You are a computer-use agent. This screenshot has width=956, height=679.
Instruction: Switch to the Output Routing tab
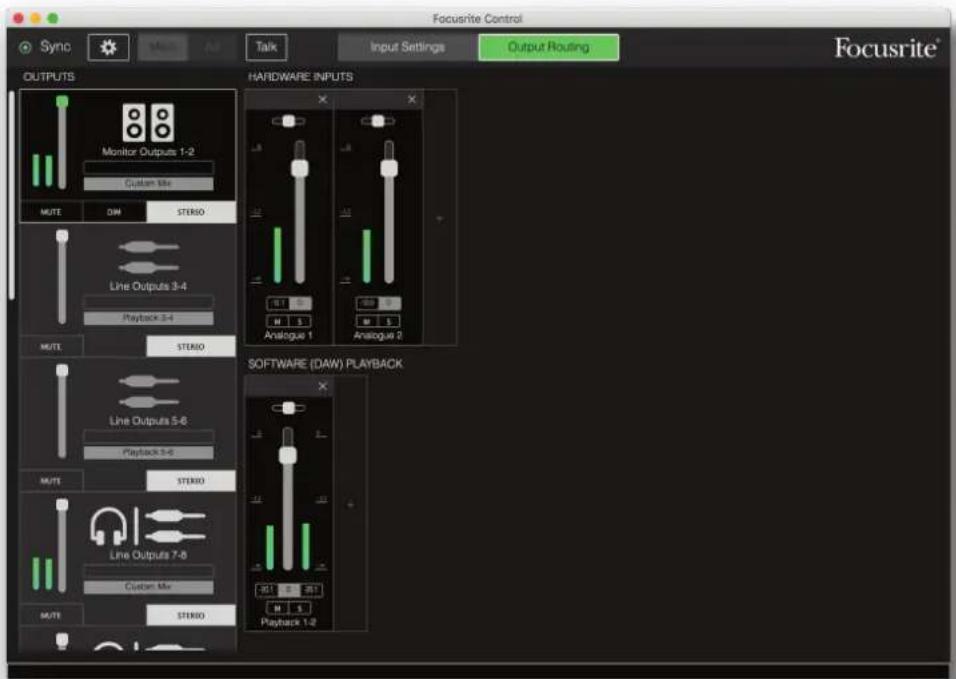(x=548, y=48)
